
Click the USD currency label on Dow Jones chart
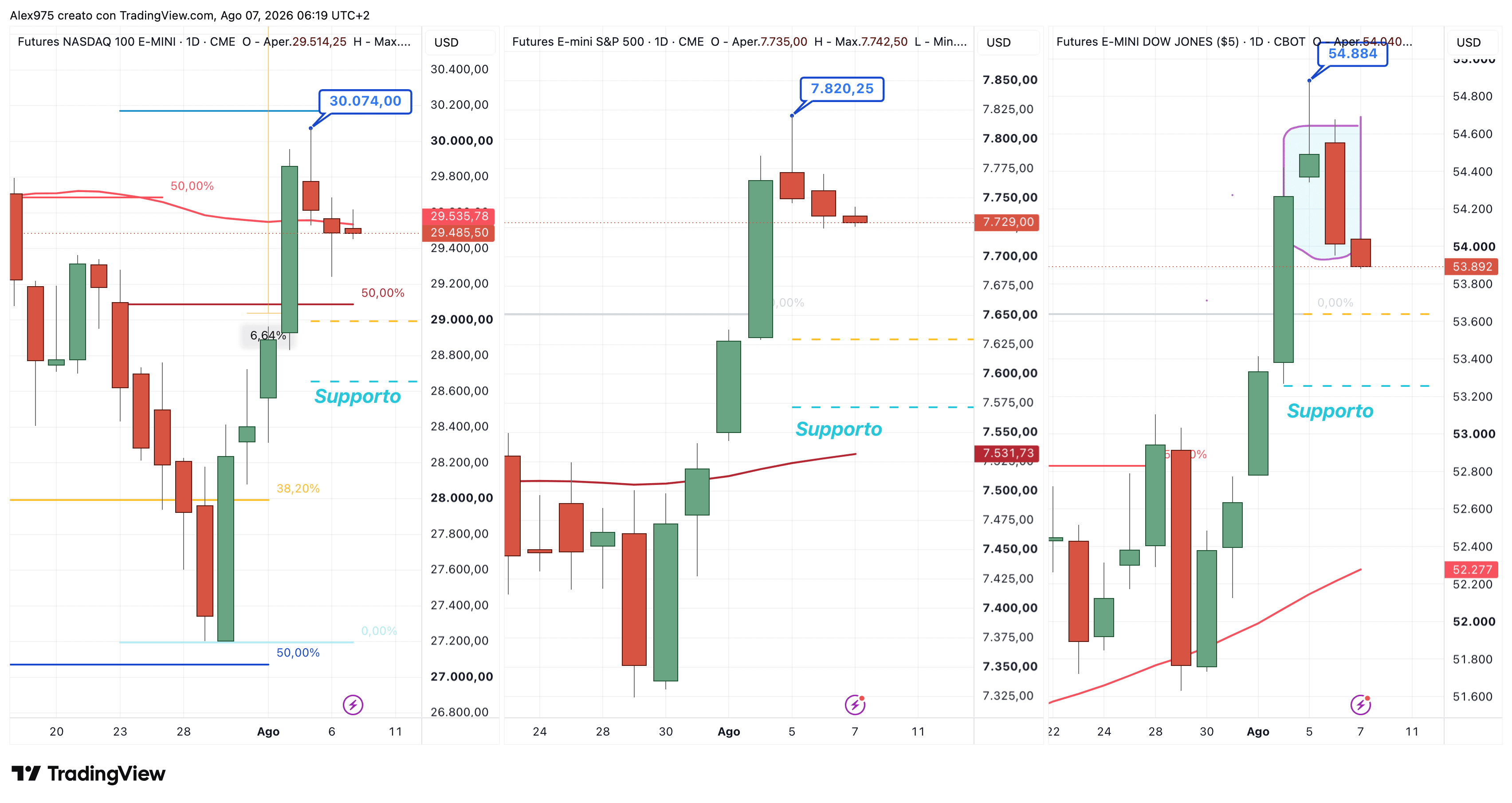pyautogui.click(x=1469, y=42)
